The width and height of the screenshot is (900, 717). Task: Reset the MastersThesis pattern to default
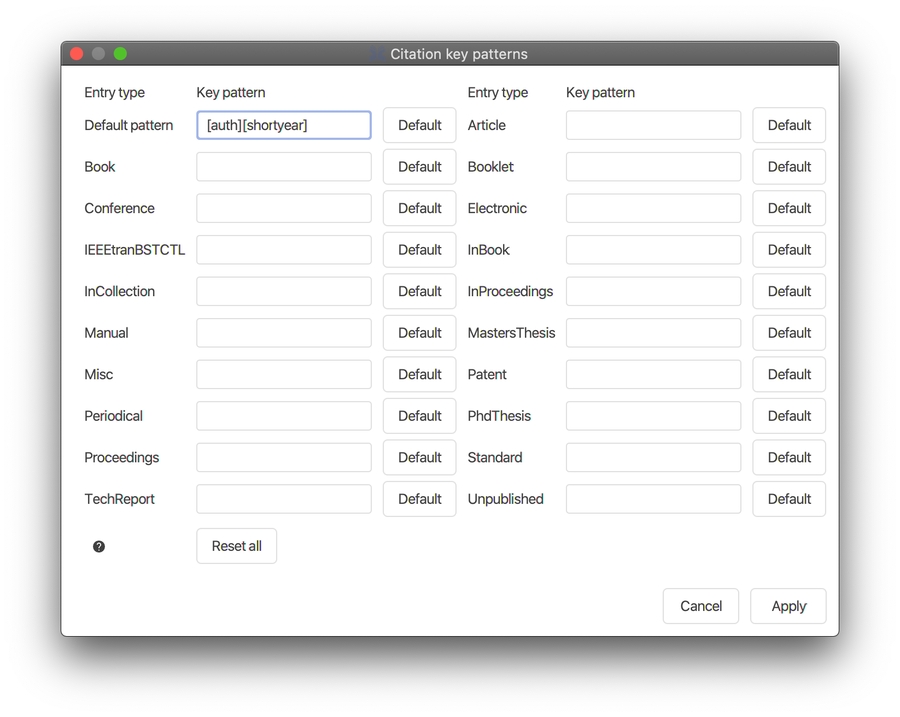pos(788,333)
